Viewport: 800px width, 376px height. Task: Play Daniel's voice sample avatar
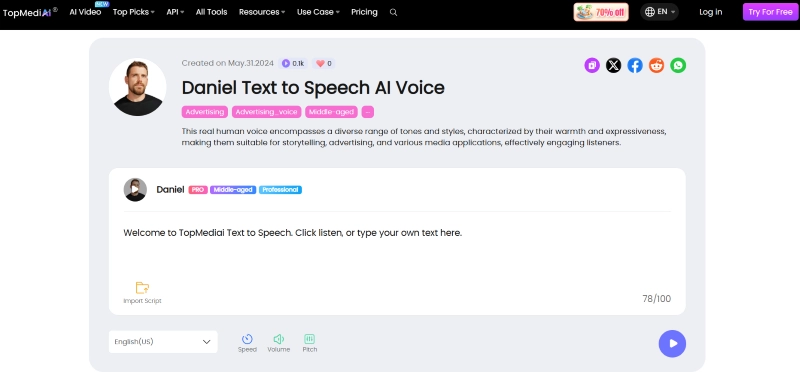(x=135, y=190)
